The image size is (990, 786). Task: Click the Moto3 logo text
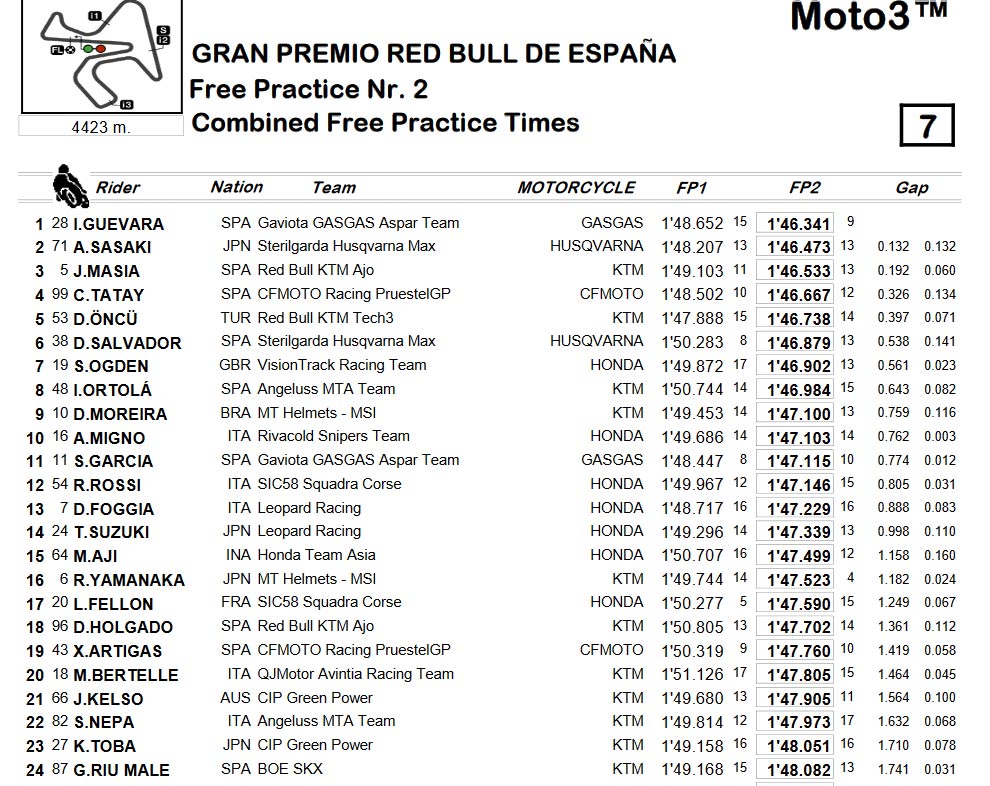(868, 16)
